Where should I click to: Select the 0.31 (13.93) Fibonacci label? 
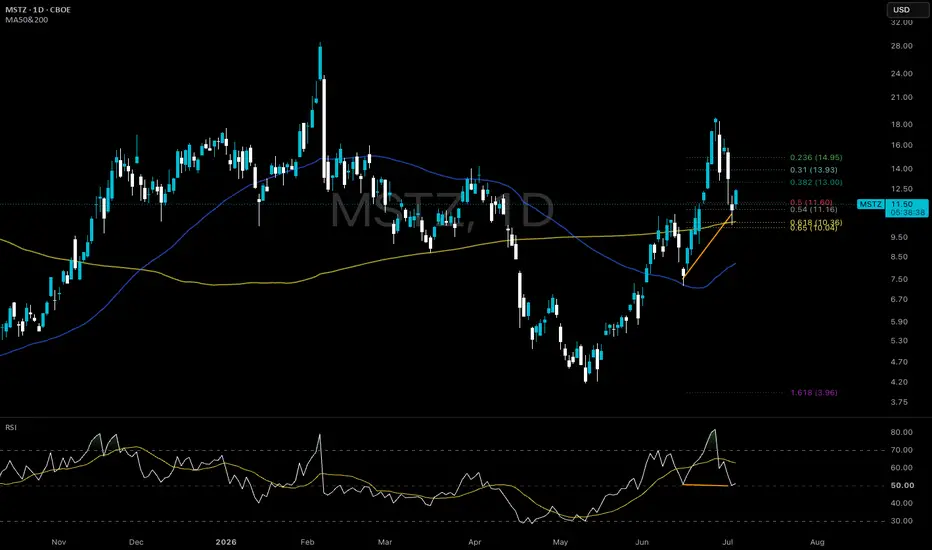[x=814, y=170]
